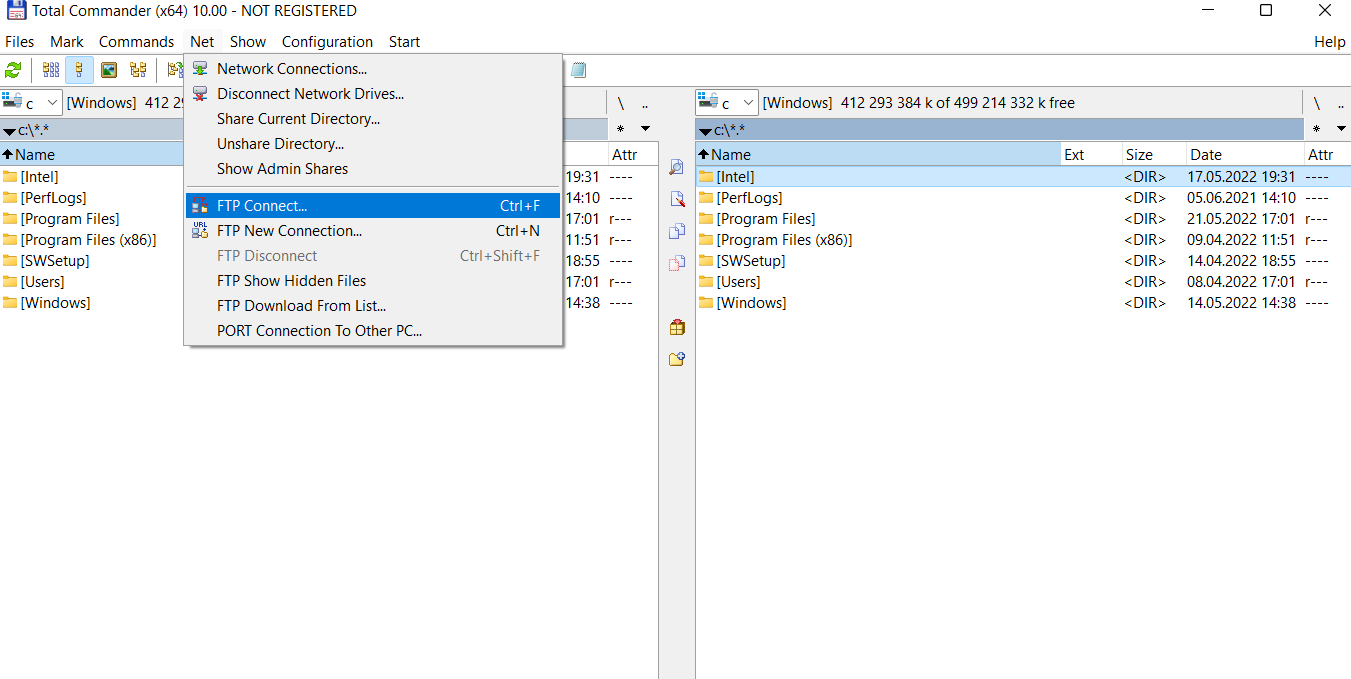
Task: Sort right panel by Ext column
Action: tap(1090, 155)
